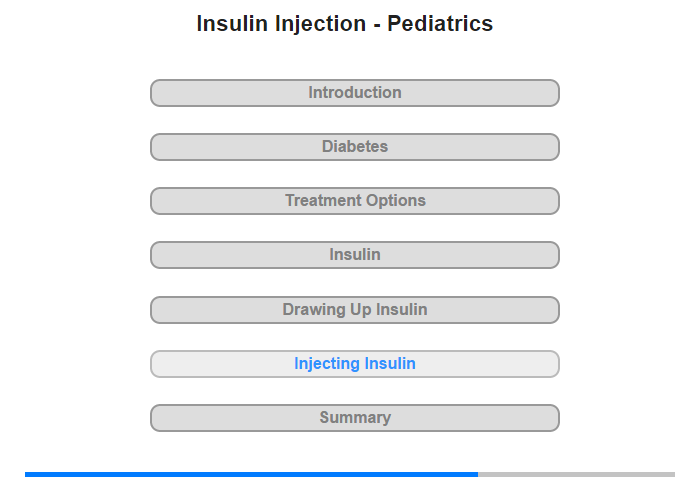Click the gray unfilled progress bar portion
Screen dimensions: 700x480
click(576, 474)
